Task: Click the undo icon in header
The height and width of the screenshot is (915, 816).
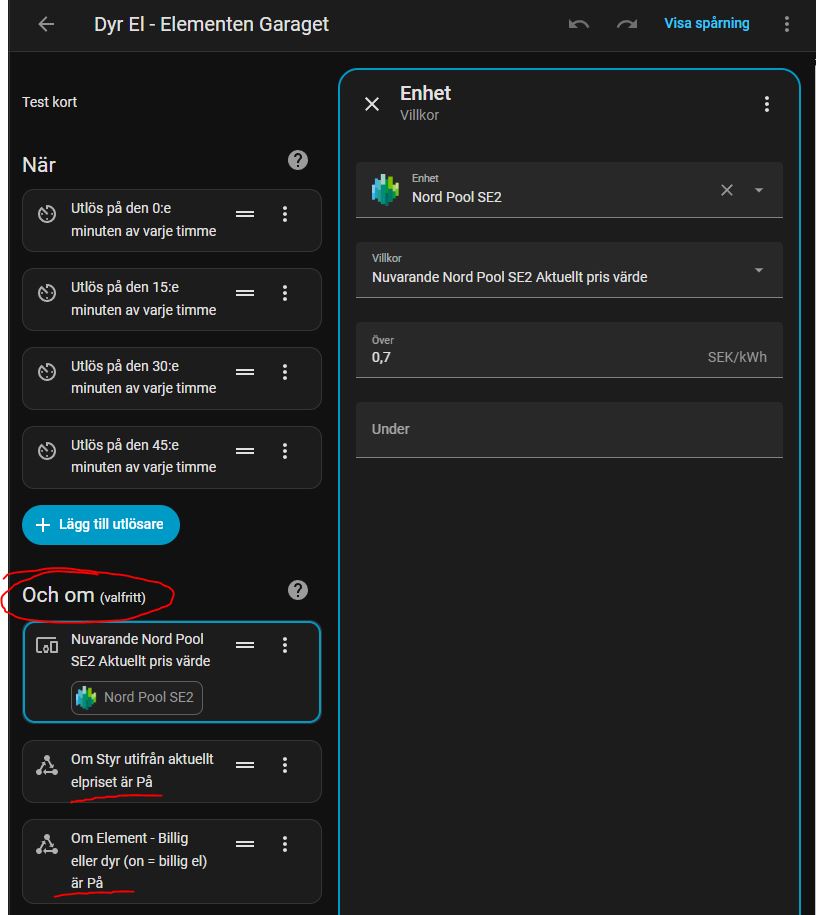Action: coord(578,24)
